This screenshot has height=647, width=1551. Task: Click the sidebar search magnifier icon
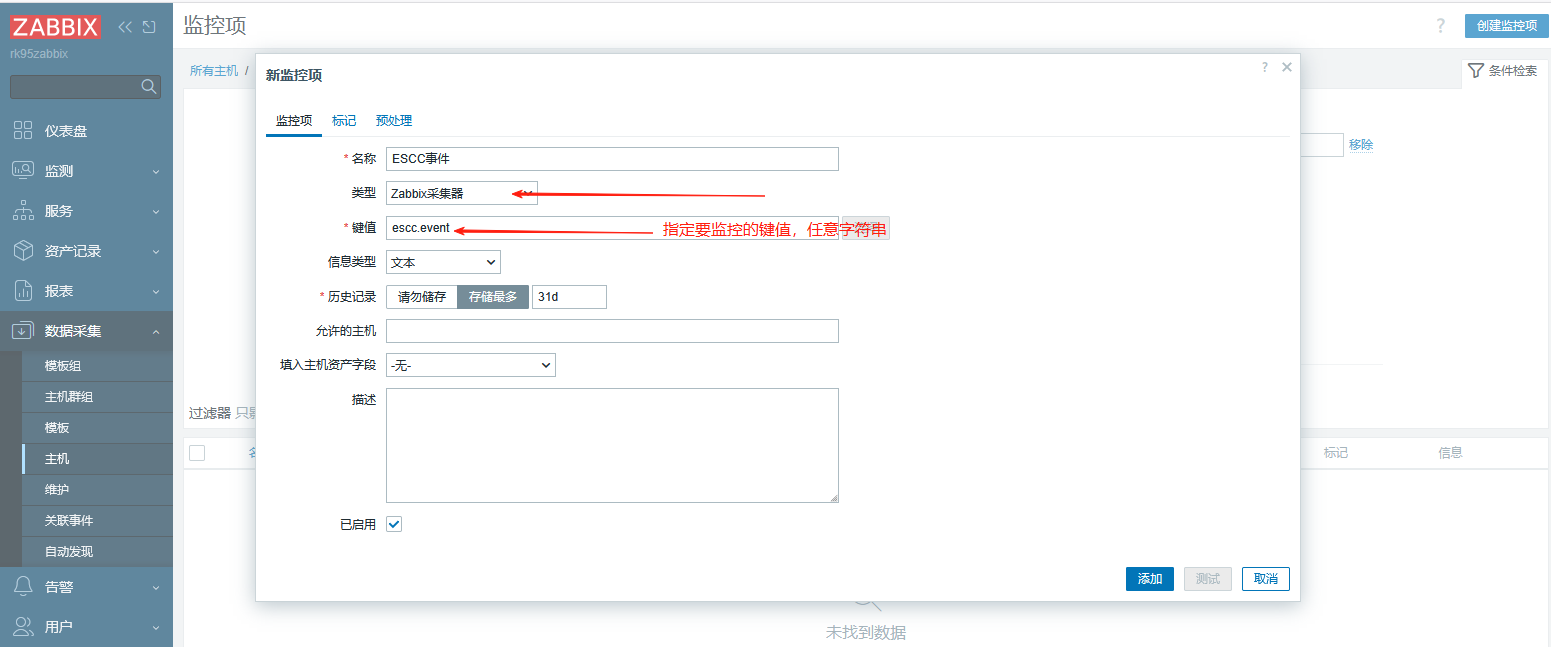click(x=149, y=87)
